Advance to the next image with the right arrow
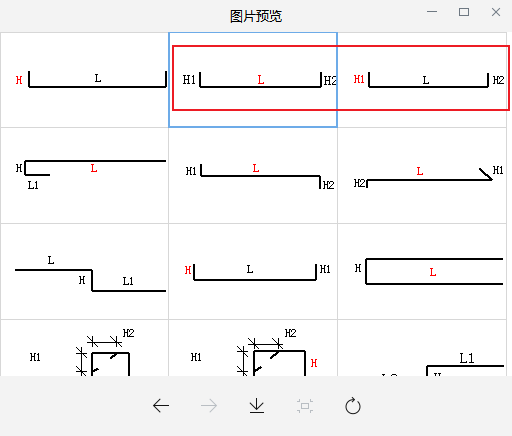The width and height of the screenshot is (512, 436). (209, 406)
